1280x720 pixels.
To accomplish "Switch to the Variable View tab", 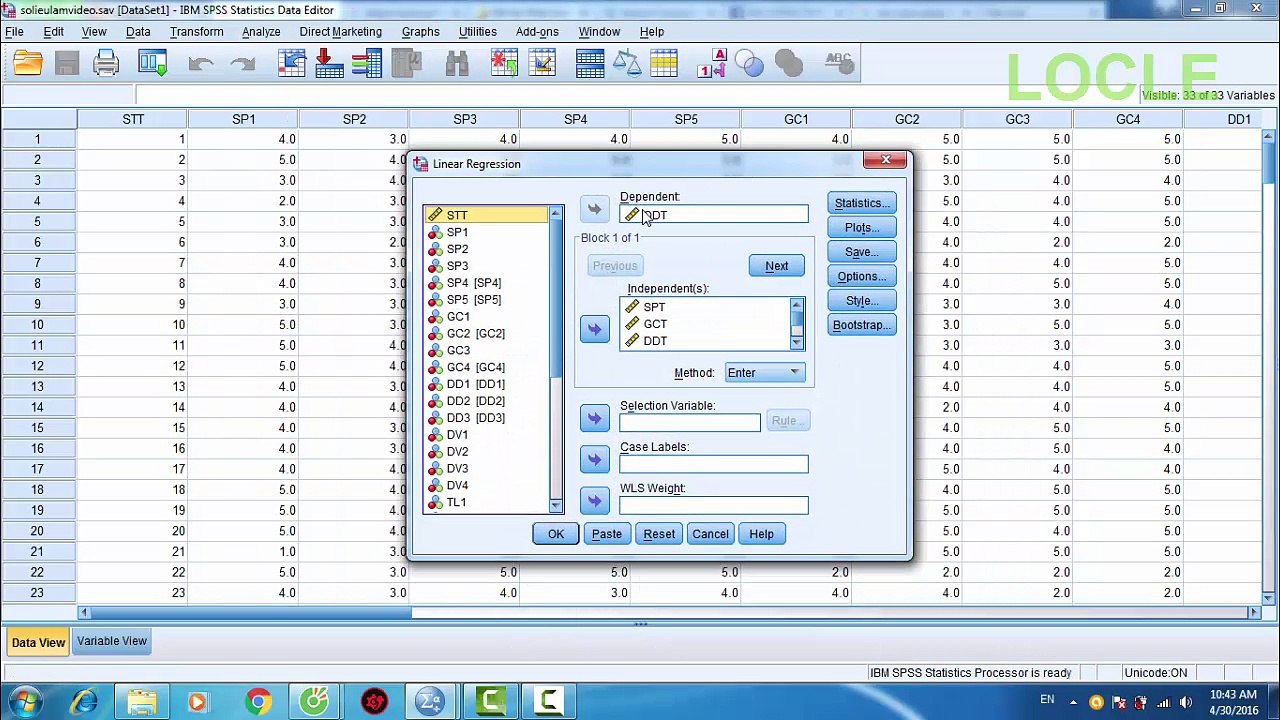I will (x=111, y=641).
